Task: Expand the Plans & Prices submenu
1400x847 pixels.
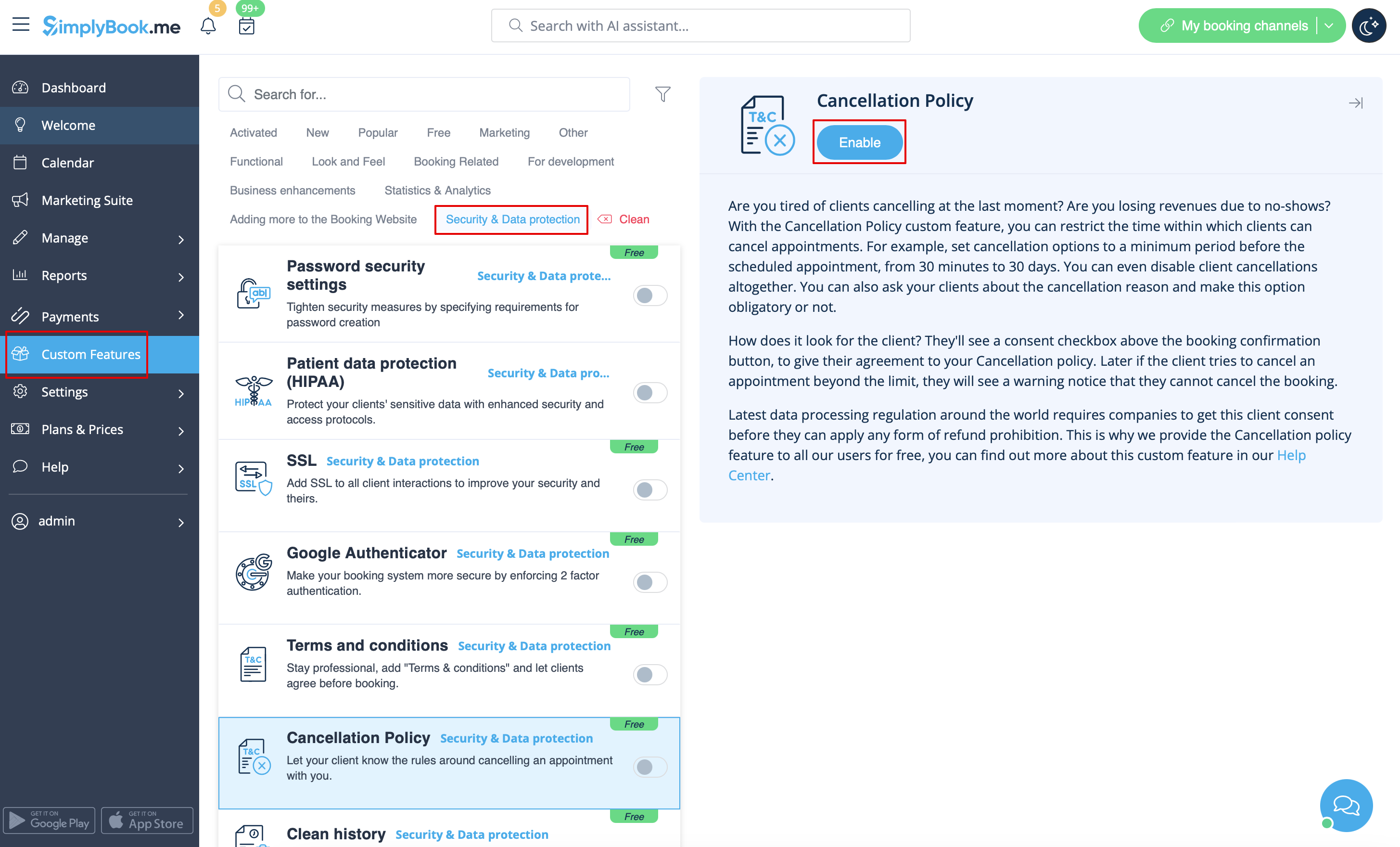Action: 181,431
